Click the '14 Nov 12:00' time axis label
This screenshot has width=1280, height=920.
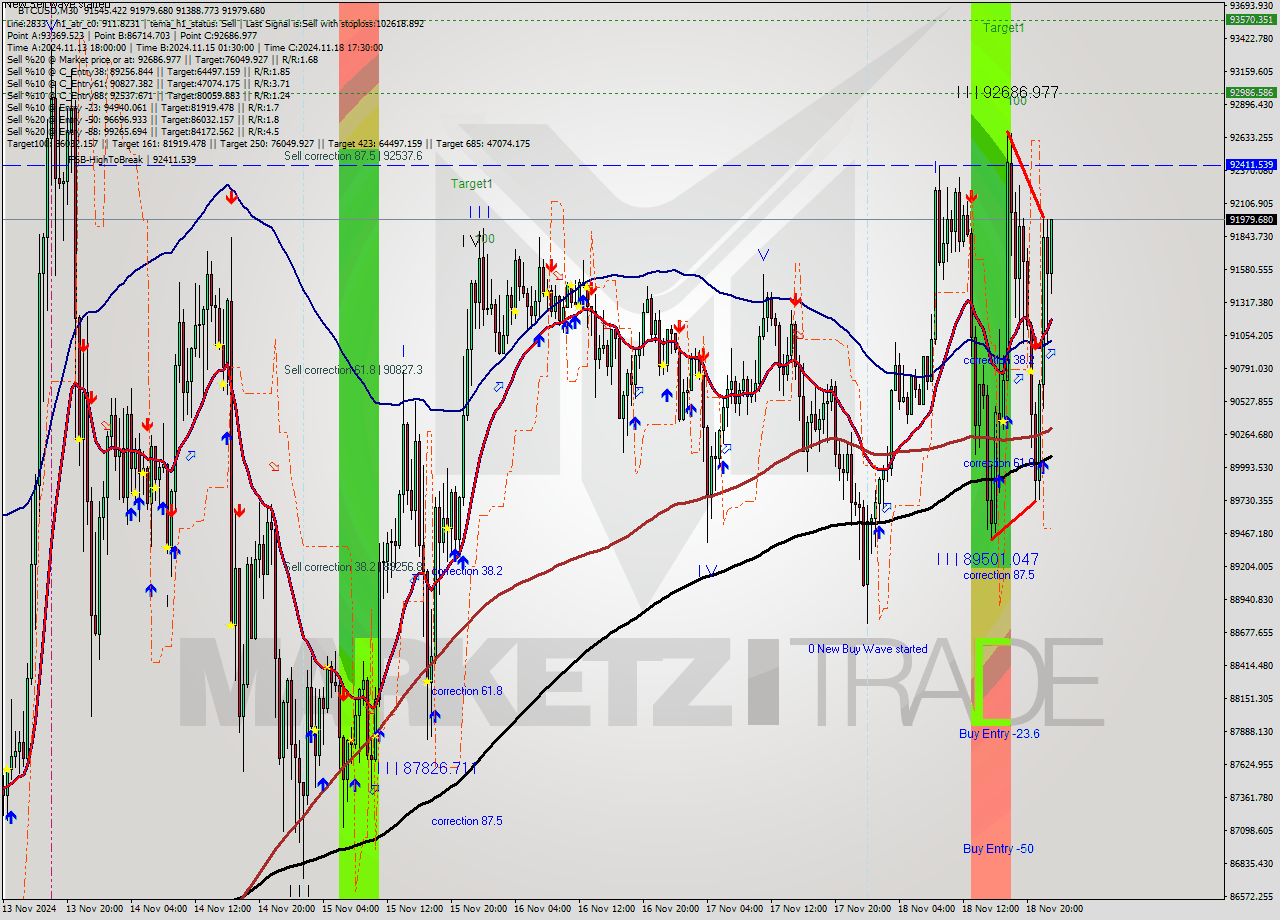pyautogui.click(x=223, y=910)
